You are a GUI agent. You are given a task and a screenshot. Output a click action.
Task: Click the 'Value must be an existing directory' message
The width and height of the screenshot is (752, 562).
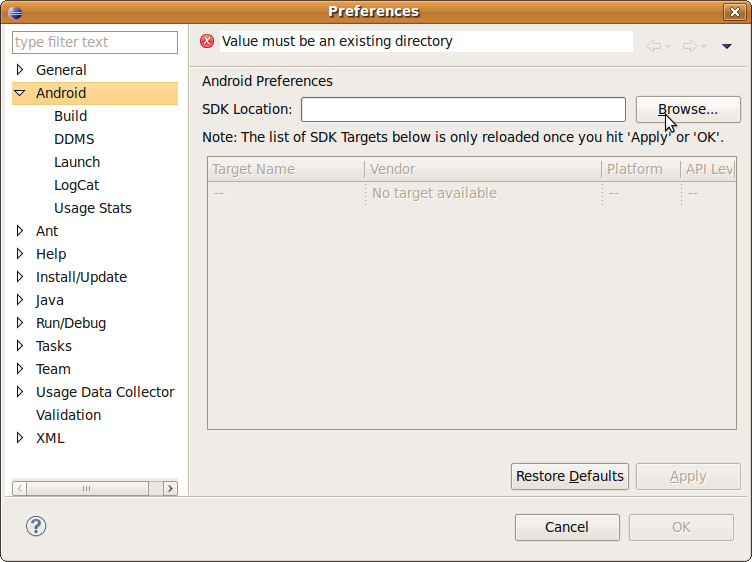(x=337, y=41)
